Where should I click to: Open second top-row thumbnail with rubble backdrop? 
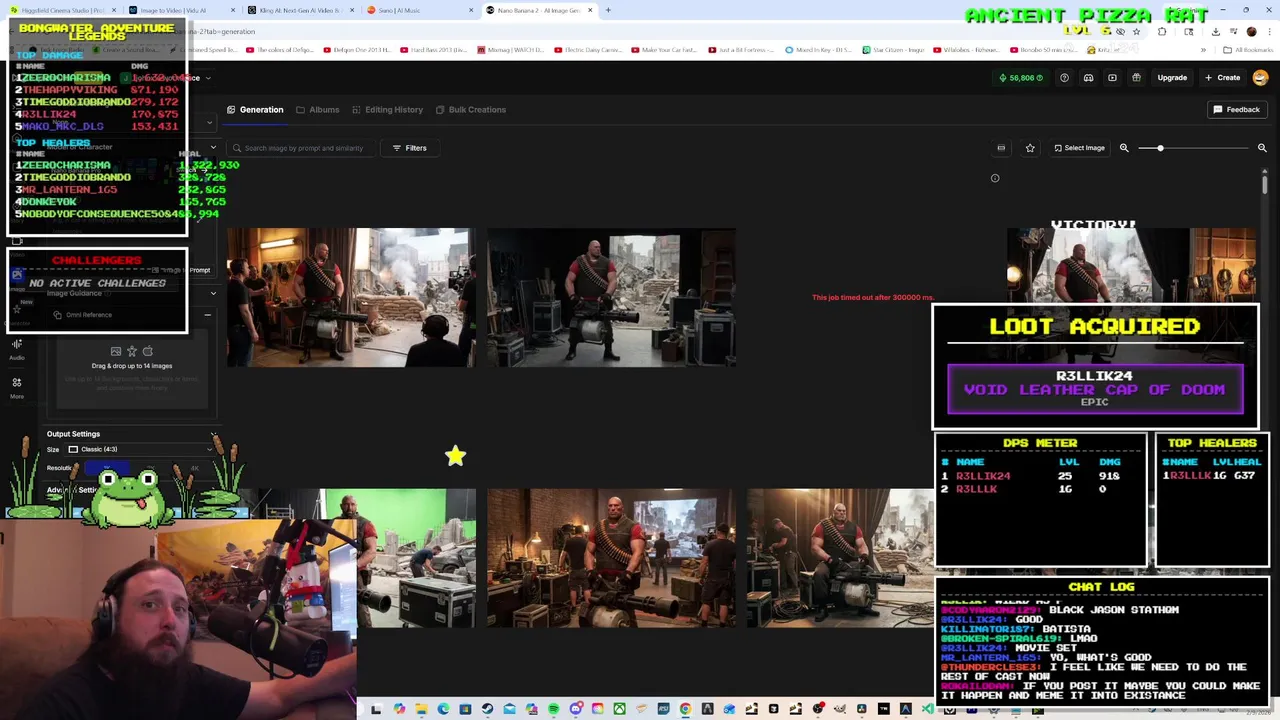[611, 297]
